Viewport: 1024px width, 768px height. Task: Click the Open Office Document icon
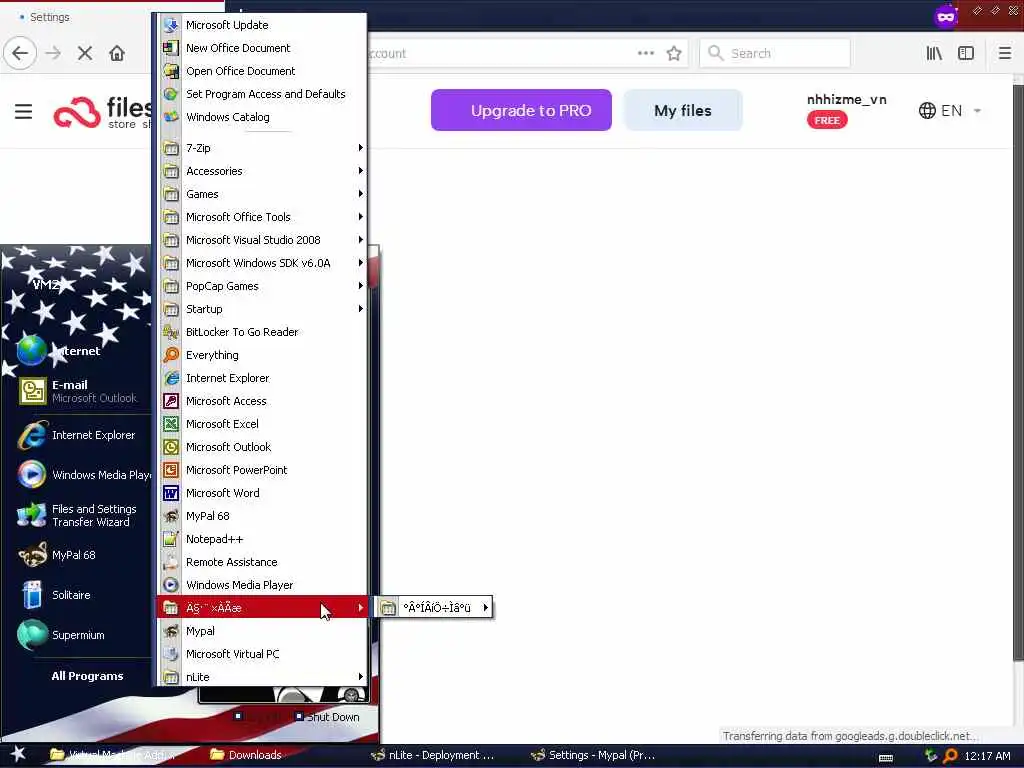[x=170, y=71]
